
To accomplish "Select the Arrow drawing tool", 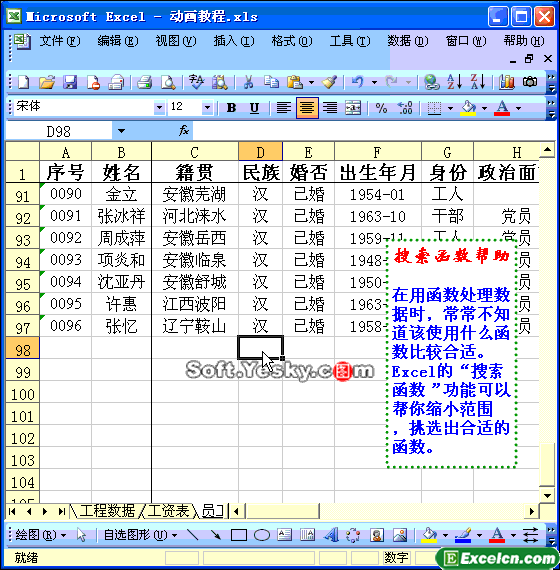I will (216, 535).
